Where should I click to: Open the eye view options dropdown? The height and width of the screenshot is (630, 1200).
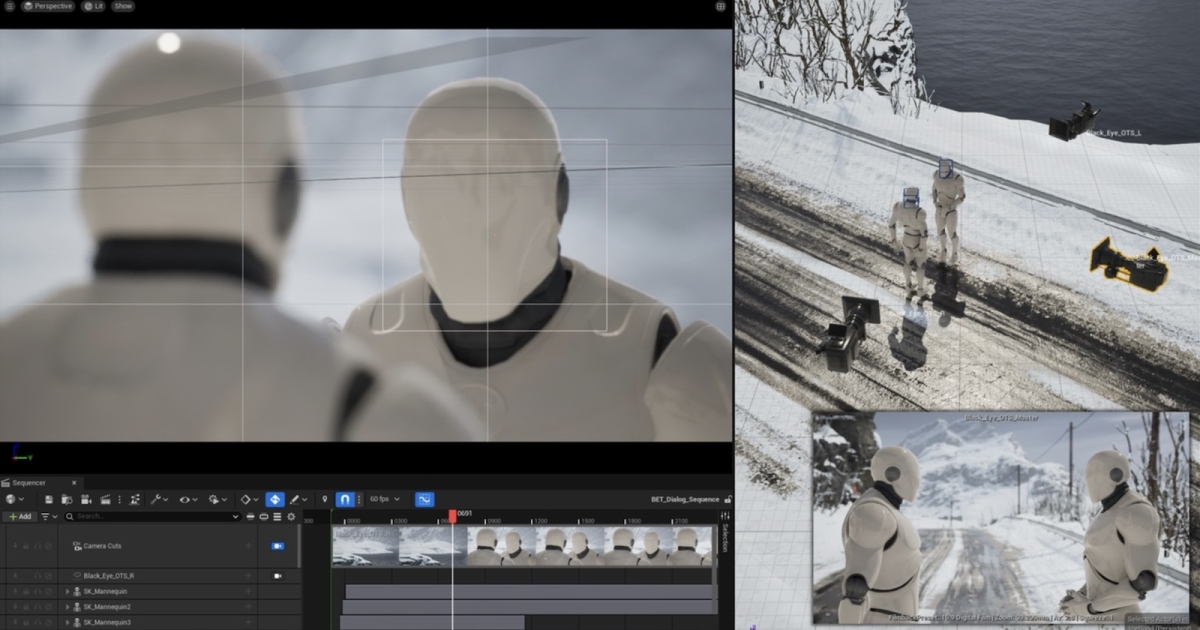coord(188,499)
